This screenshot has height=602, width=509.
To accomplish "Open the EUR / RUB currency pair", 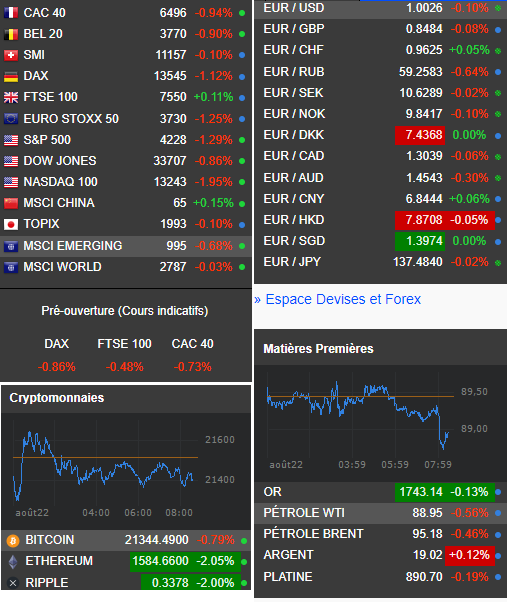I will tap(294, 72).
